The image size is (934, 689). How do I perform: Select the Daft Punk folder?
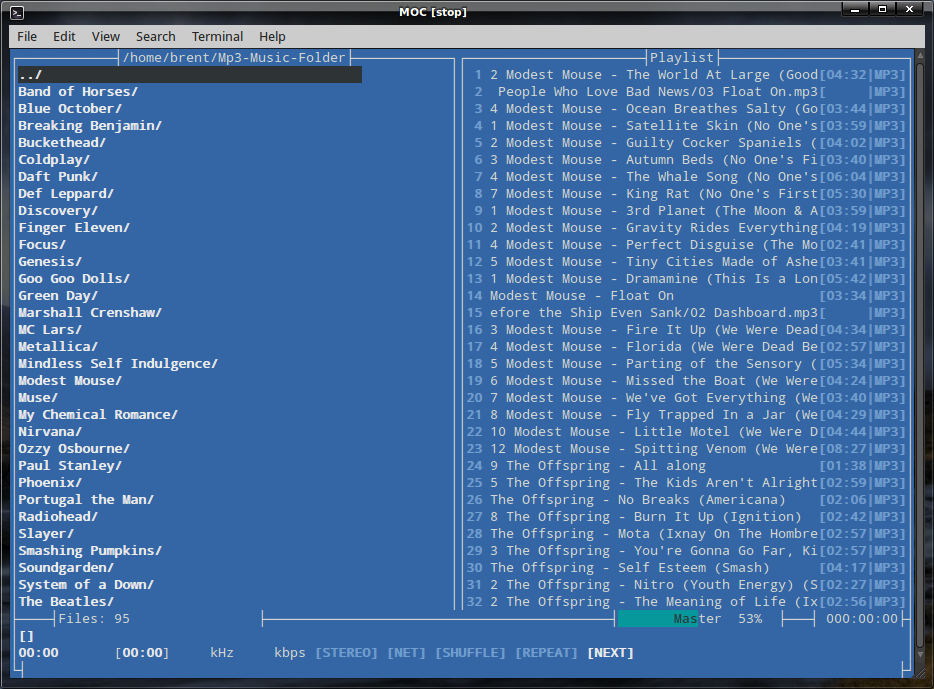(58, 177)
